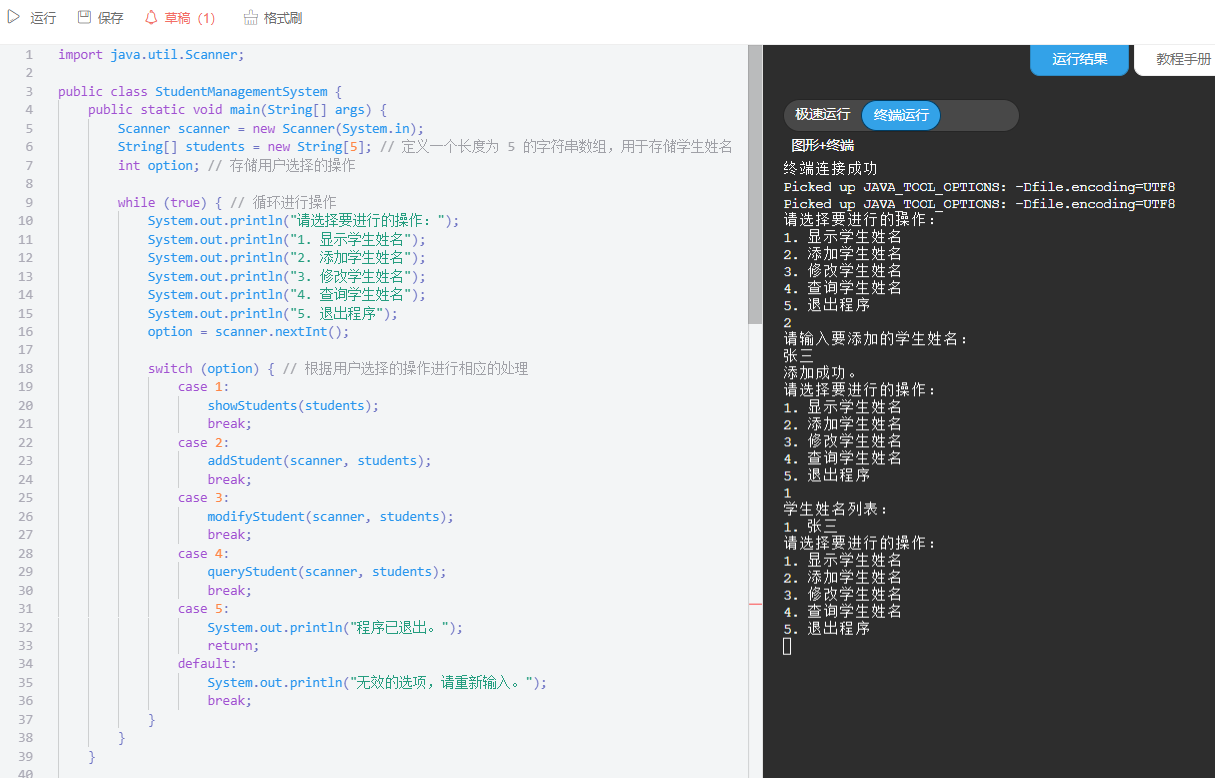Click 'while (true) {' code line

pyautogui.click(x=170, y=202)
